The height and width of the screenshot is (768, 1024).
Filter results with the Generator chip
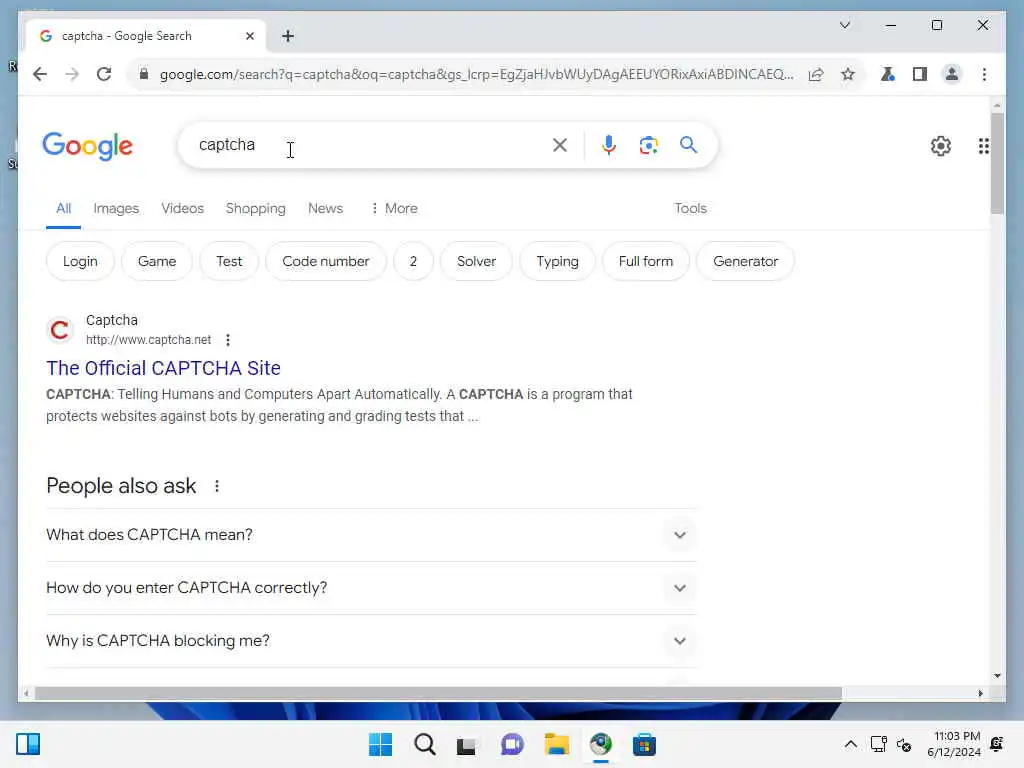[745, 261]
